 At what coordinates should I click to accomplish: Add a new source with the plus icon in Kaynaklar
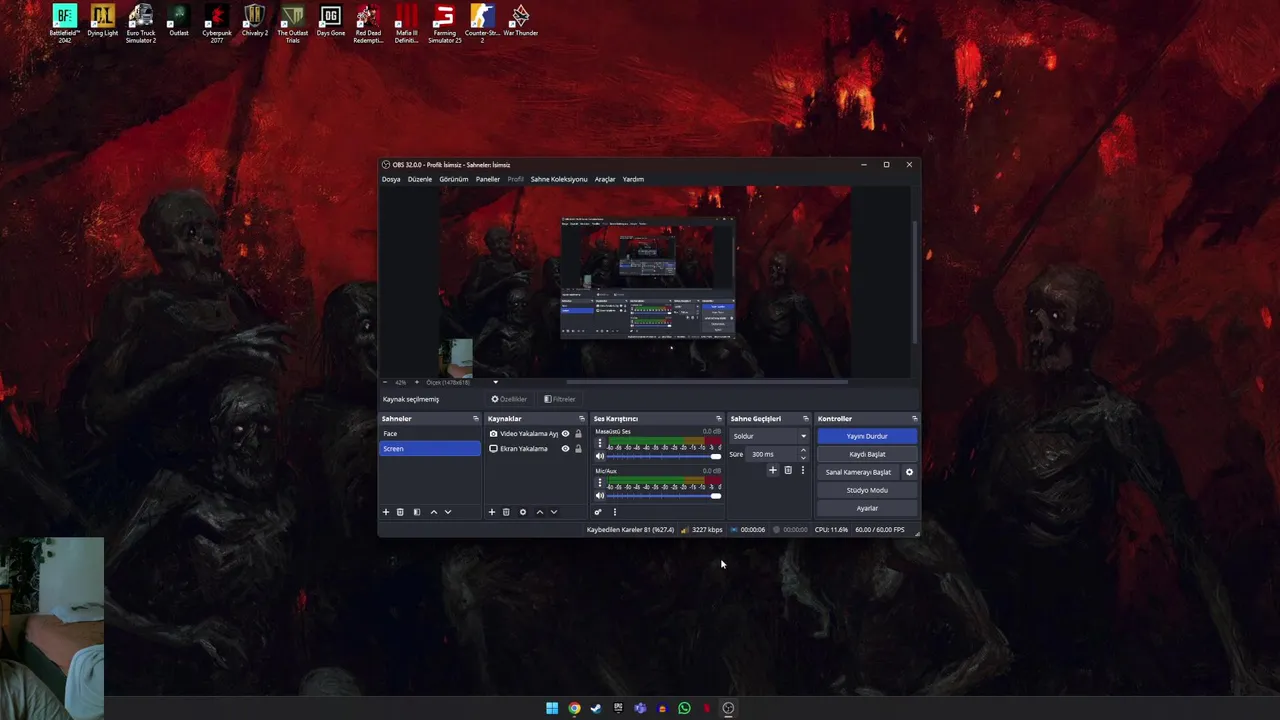pyautogui.click(x=491, y=512)
